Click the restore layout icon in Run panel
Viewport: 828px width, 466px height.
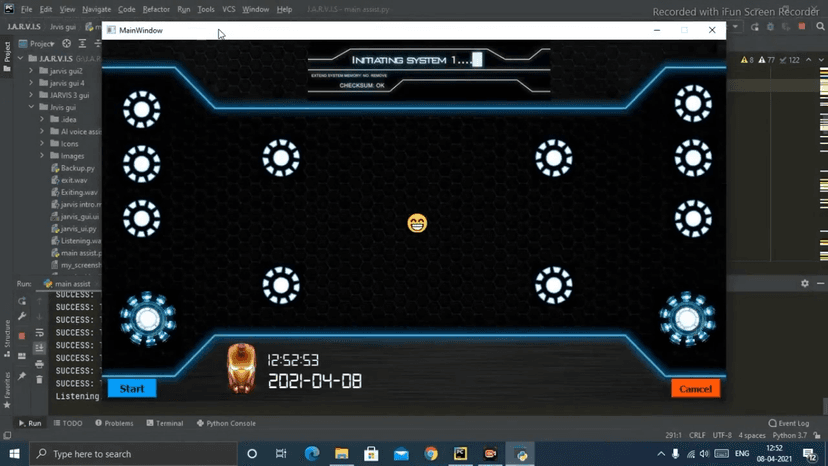click(x=22, y=356)
